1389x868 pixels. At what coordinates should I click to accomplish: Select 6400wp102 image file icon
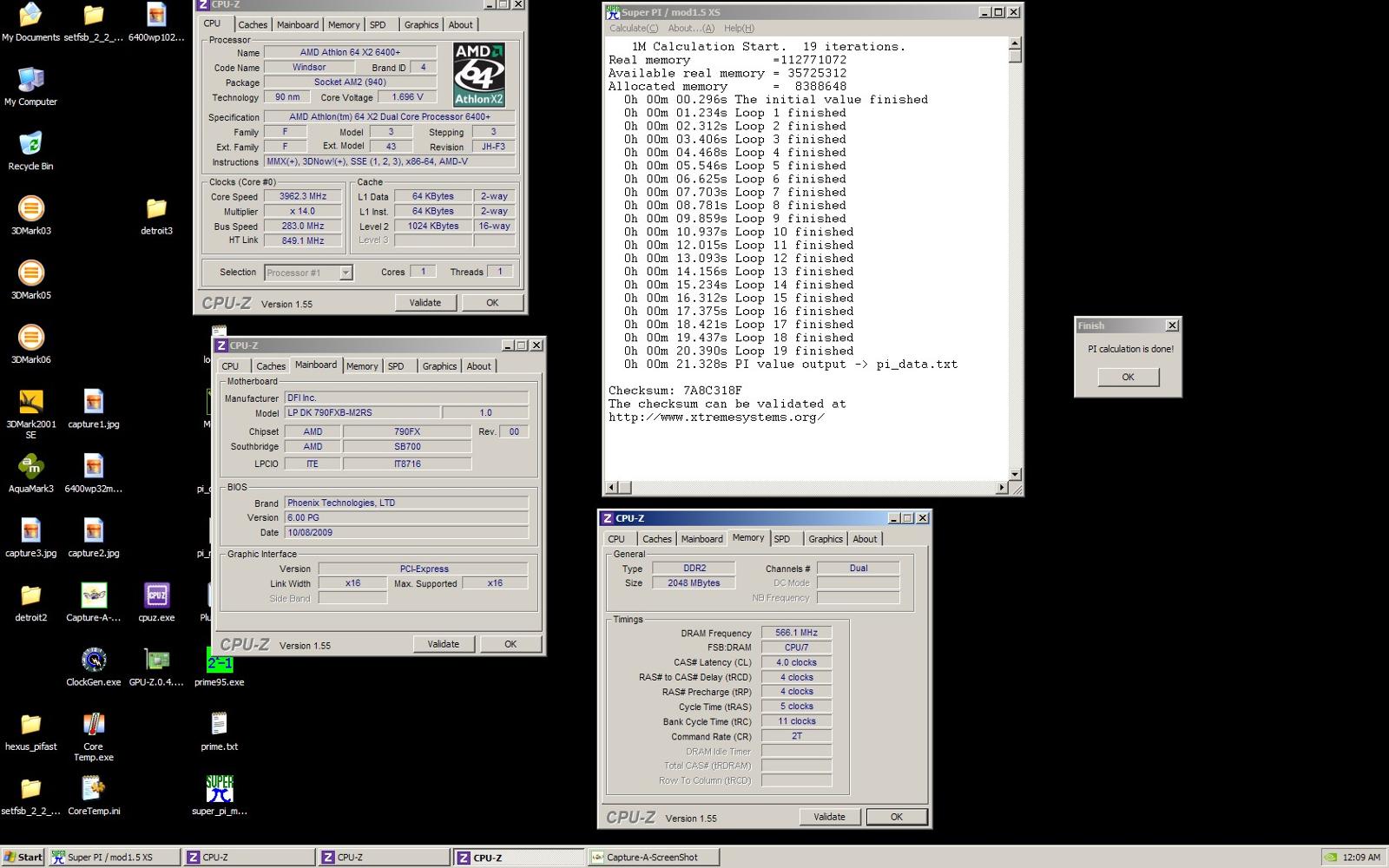(x=156, y=22)
